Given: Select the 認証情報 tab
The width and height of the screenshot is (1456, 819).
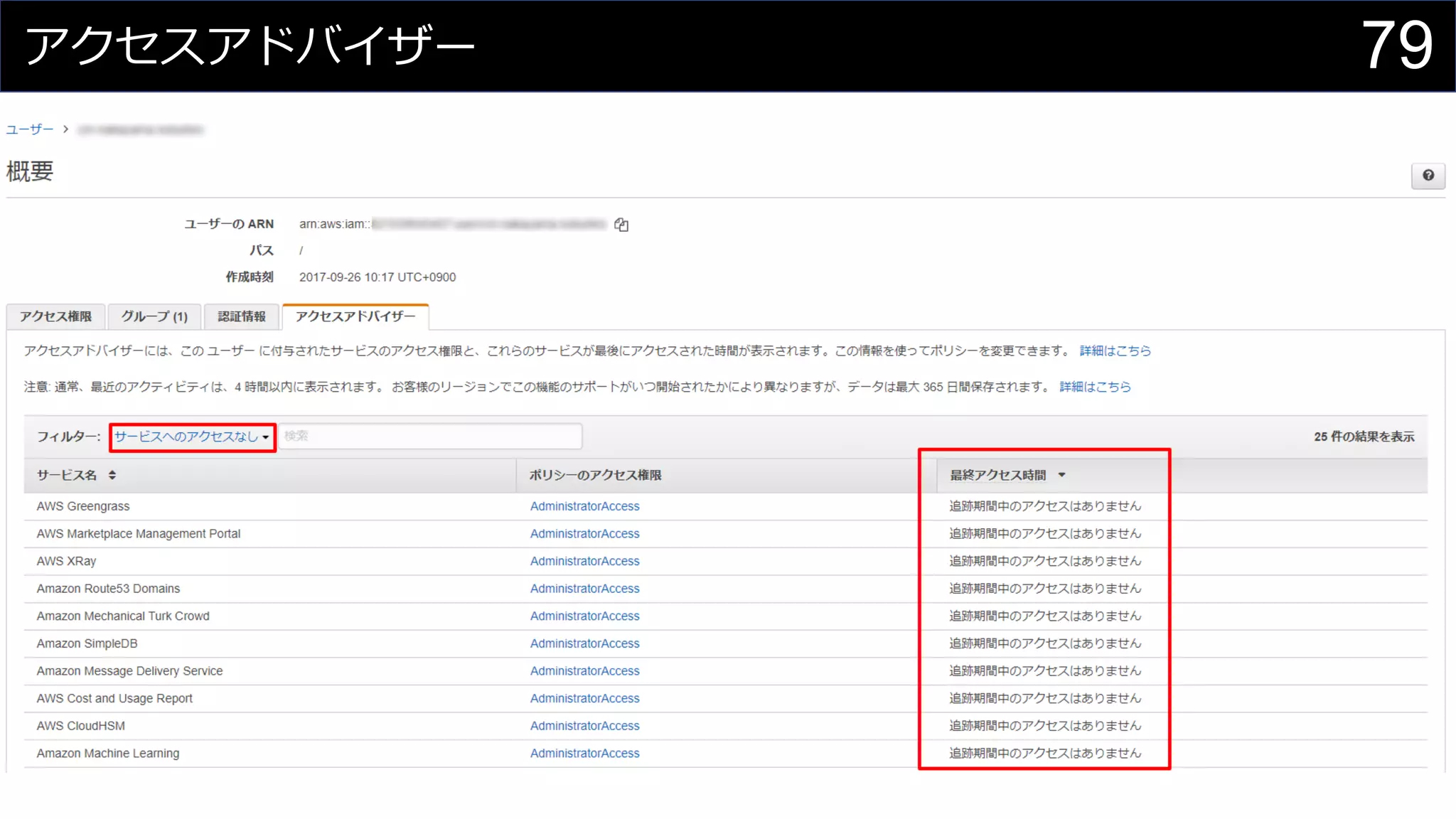Looking at the screenshot, I should [x=242, y=316].
